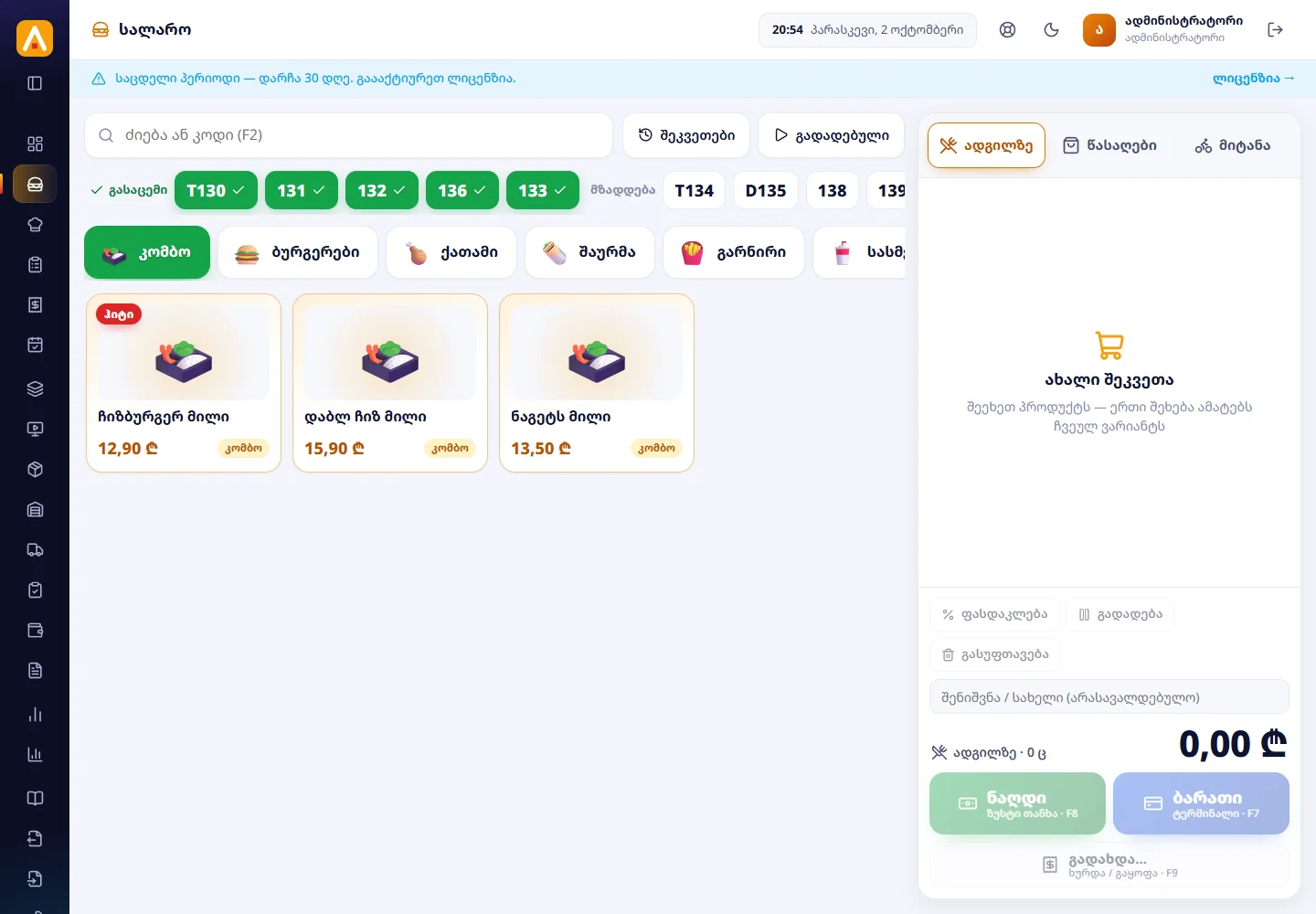
Task: Select the გარნირი category
Action: 734,252
